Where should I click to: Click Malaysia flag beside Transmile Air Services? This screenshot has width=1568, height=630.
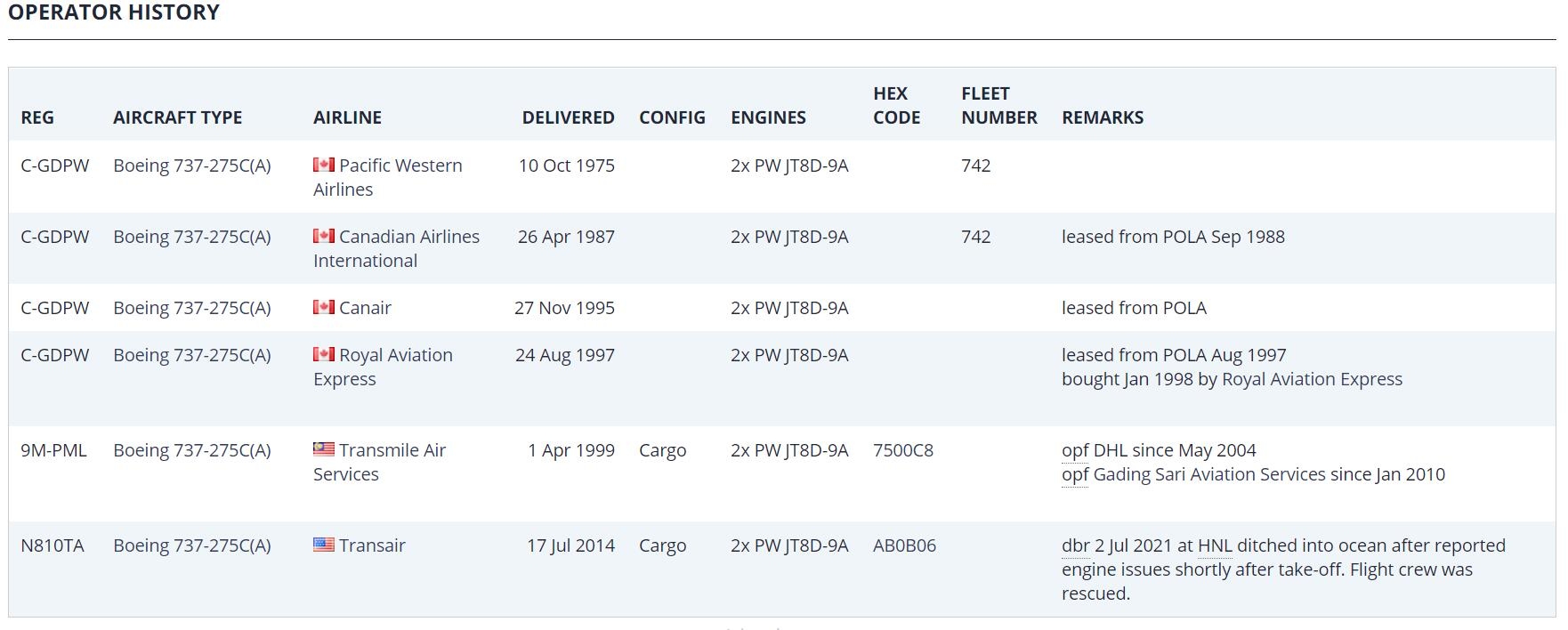324,449
